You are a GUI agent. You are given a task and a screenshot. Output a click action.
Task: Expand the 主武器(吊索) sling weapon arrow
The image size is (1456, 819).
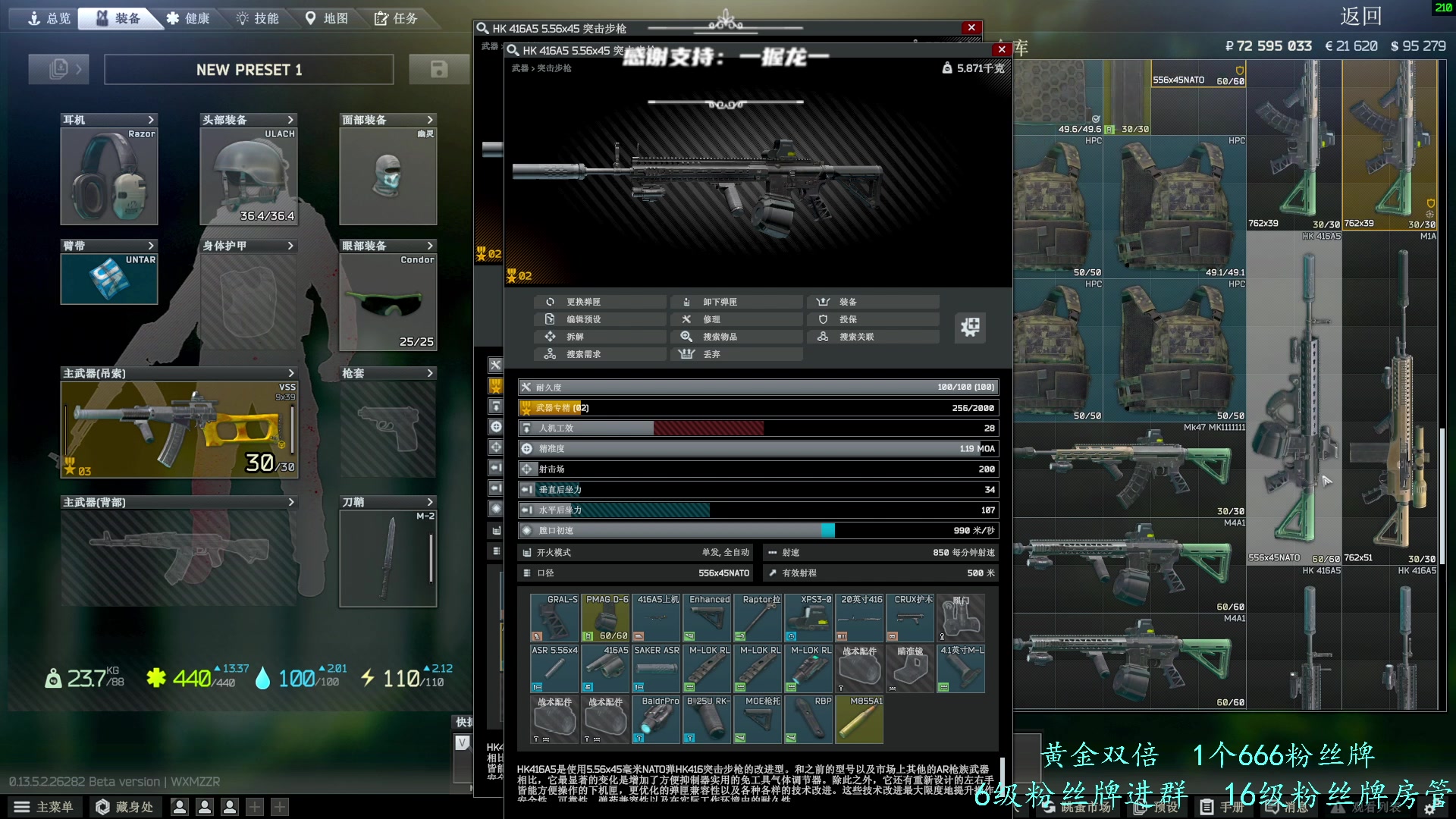tap(290, 373)
